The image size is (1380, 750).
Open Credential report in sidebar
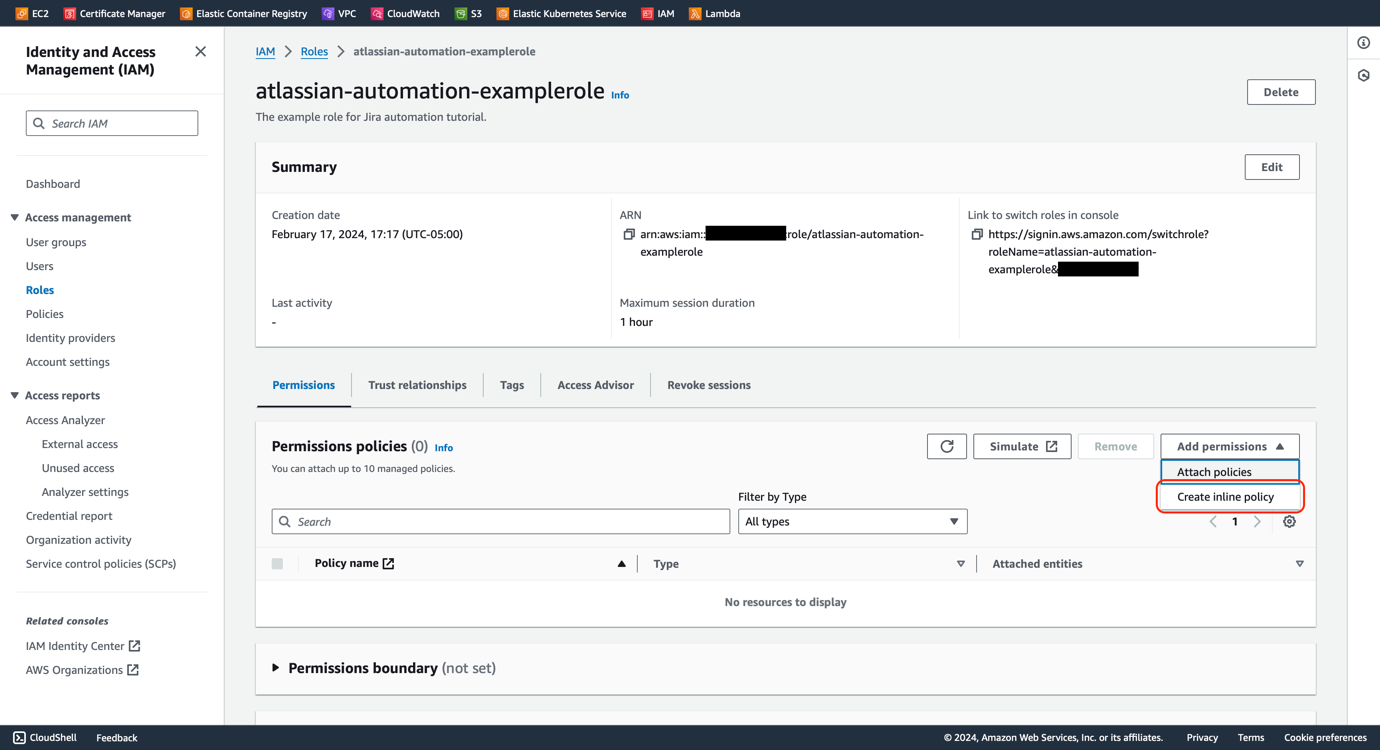tap(69, 516)
